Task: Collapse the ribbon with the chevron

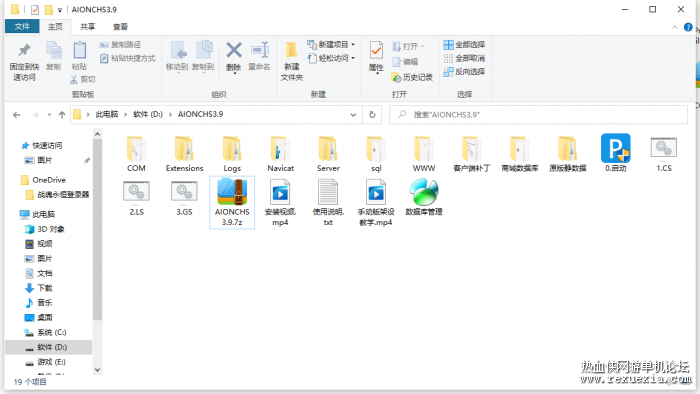Action: pyautogui.click(x=675, y=27)
